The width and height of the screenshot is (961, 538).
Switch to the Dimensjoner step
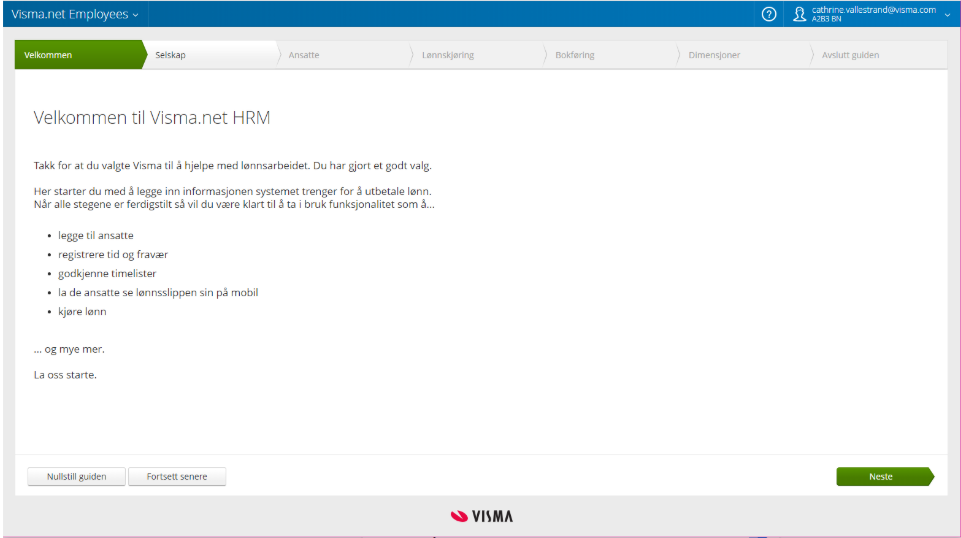[x=745, y=55]
